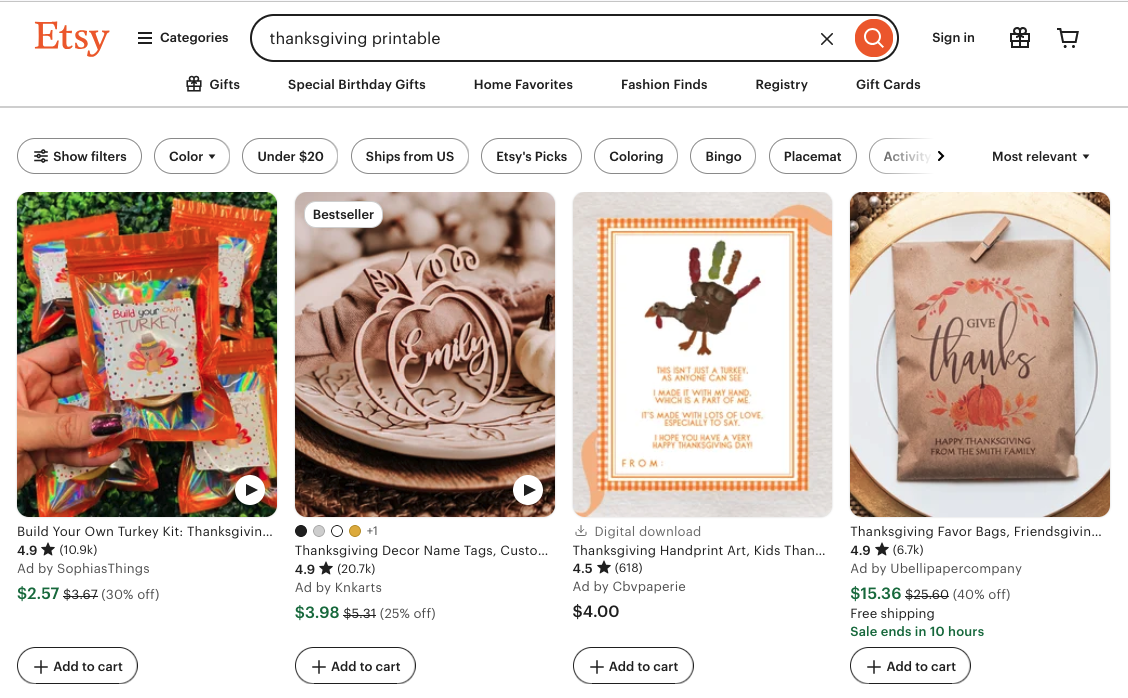Click the orange search magnifier button
Viewport: 1128px width, 698px height.
873,39
